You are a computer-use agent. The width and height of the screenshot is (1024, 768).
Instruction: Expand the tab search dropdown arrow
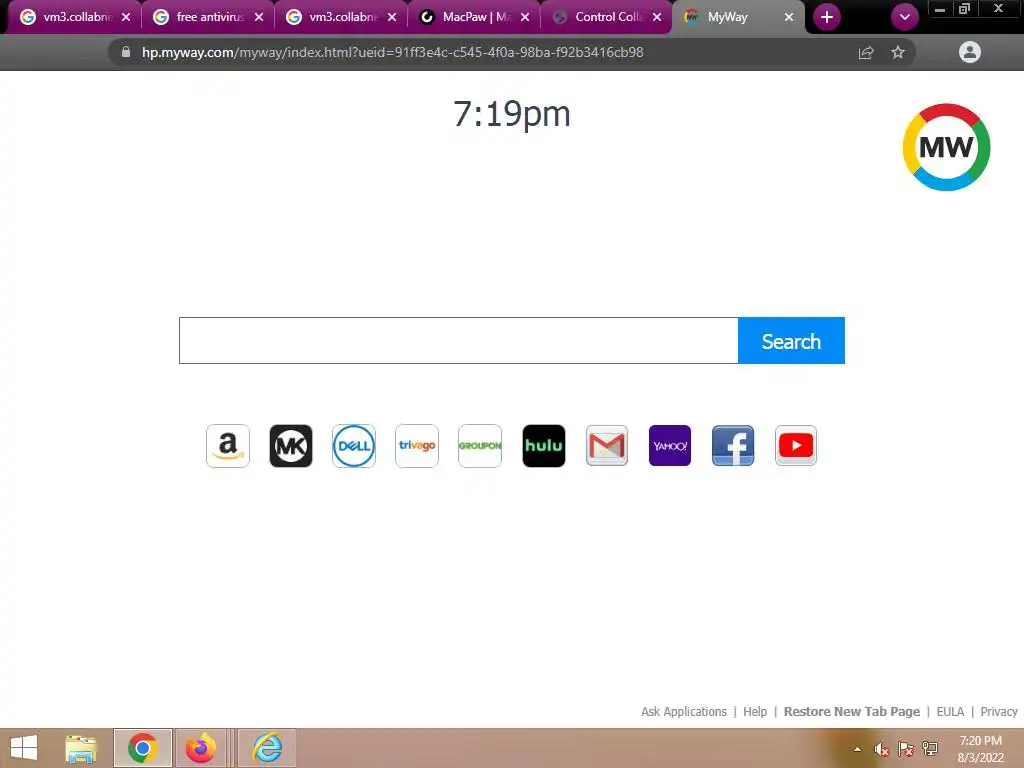click(x=905, y=17)
